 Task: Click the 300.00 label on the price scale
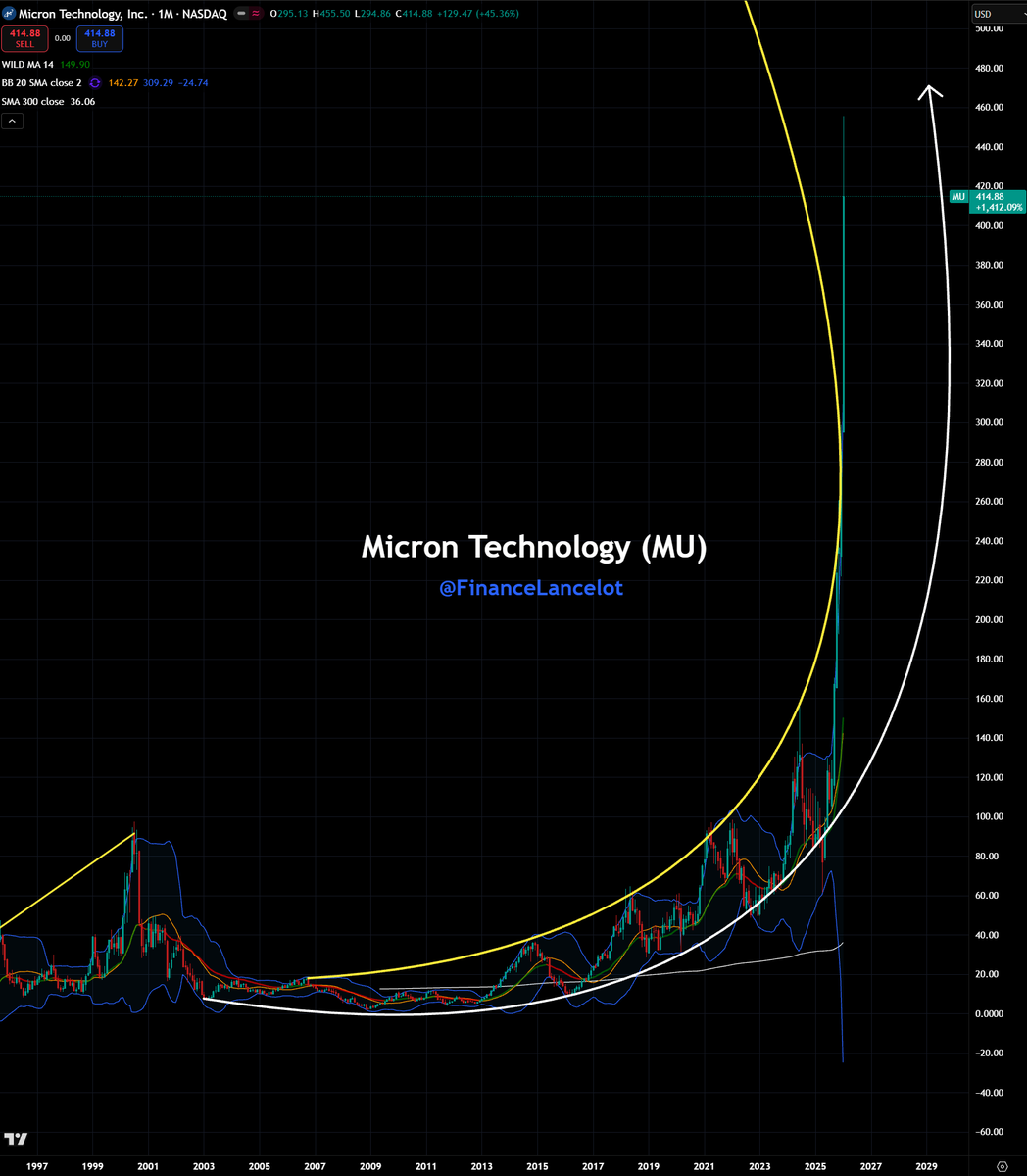pos(989,422)
